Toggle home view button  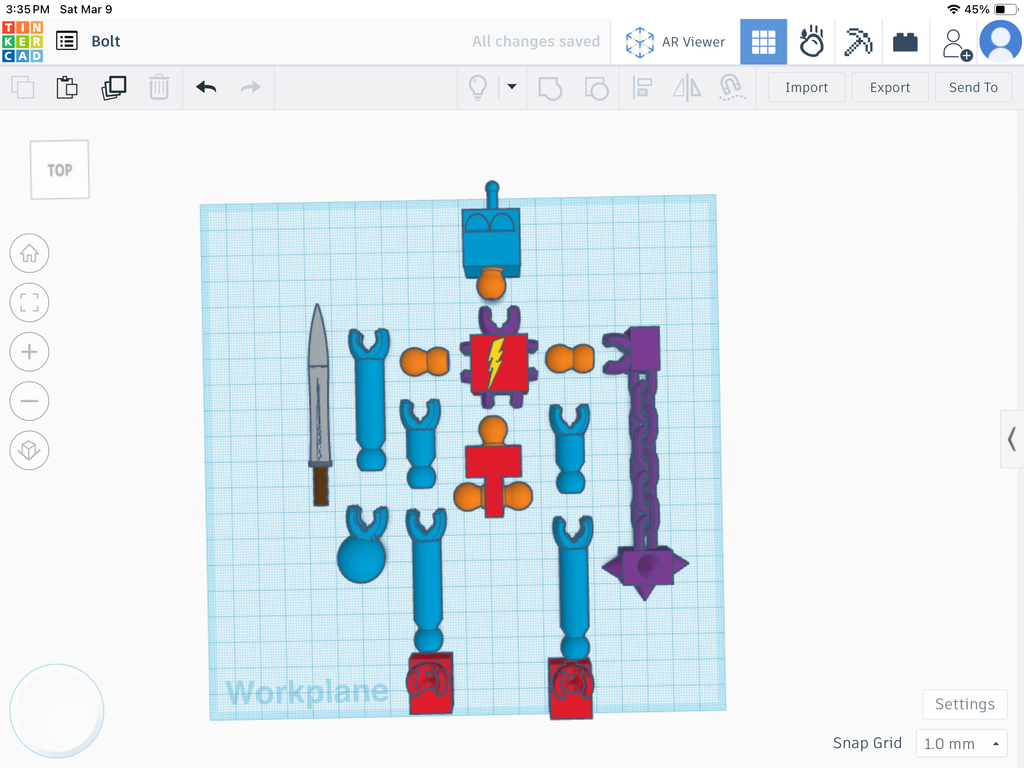tap(29, 253)
